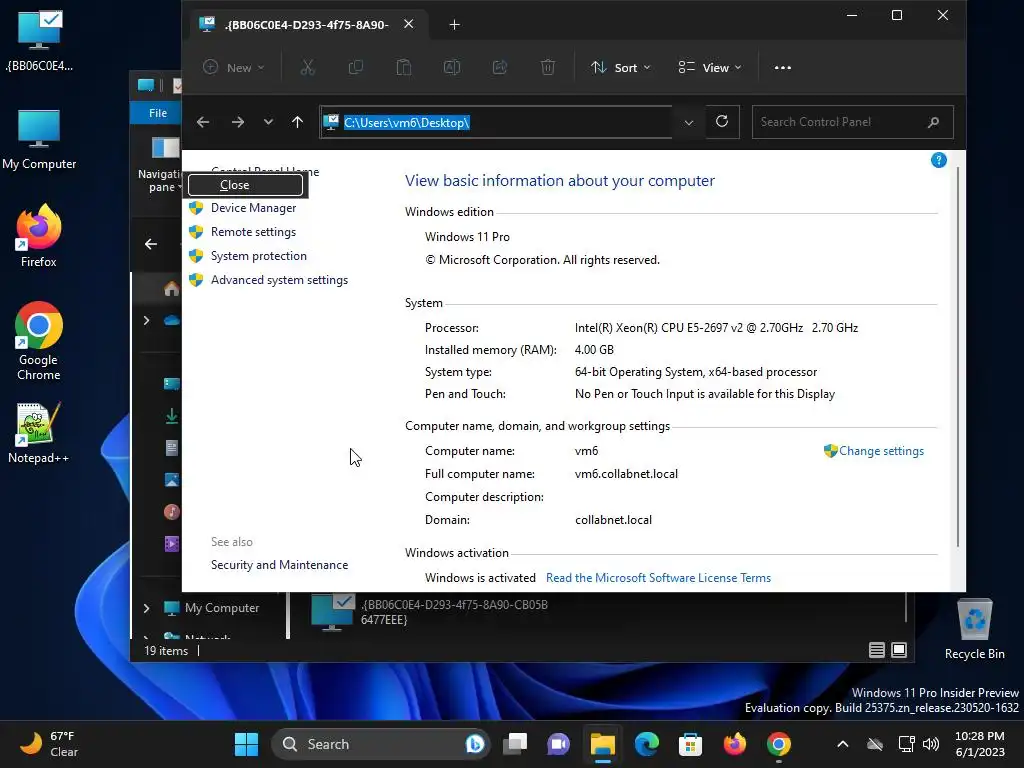This screenshot has height=768, width=1024.
Task: Open Device Manager link
Action: [253, 208]
